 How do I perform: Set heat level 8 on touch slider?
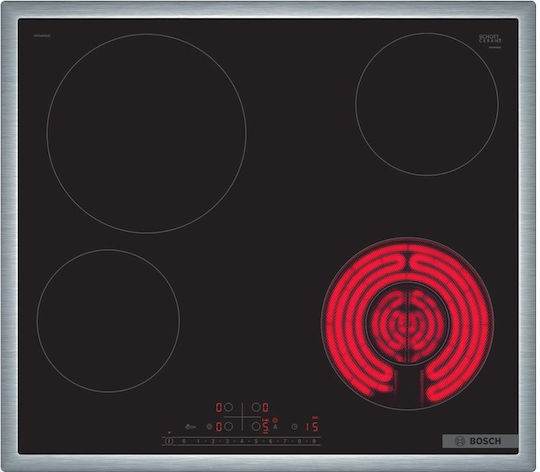coord(299,441)
